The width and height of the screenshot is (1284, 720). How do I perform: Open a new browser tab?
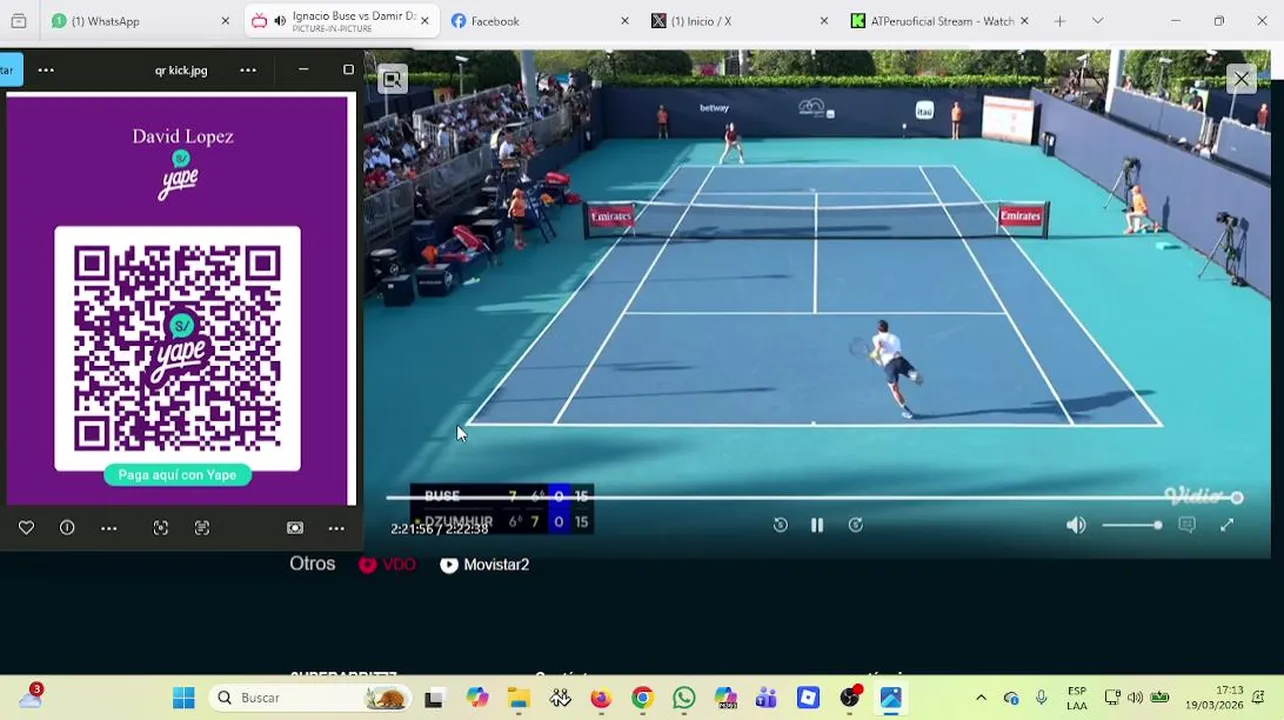coord(1060,21)
